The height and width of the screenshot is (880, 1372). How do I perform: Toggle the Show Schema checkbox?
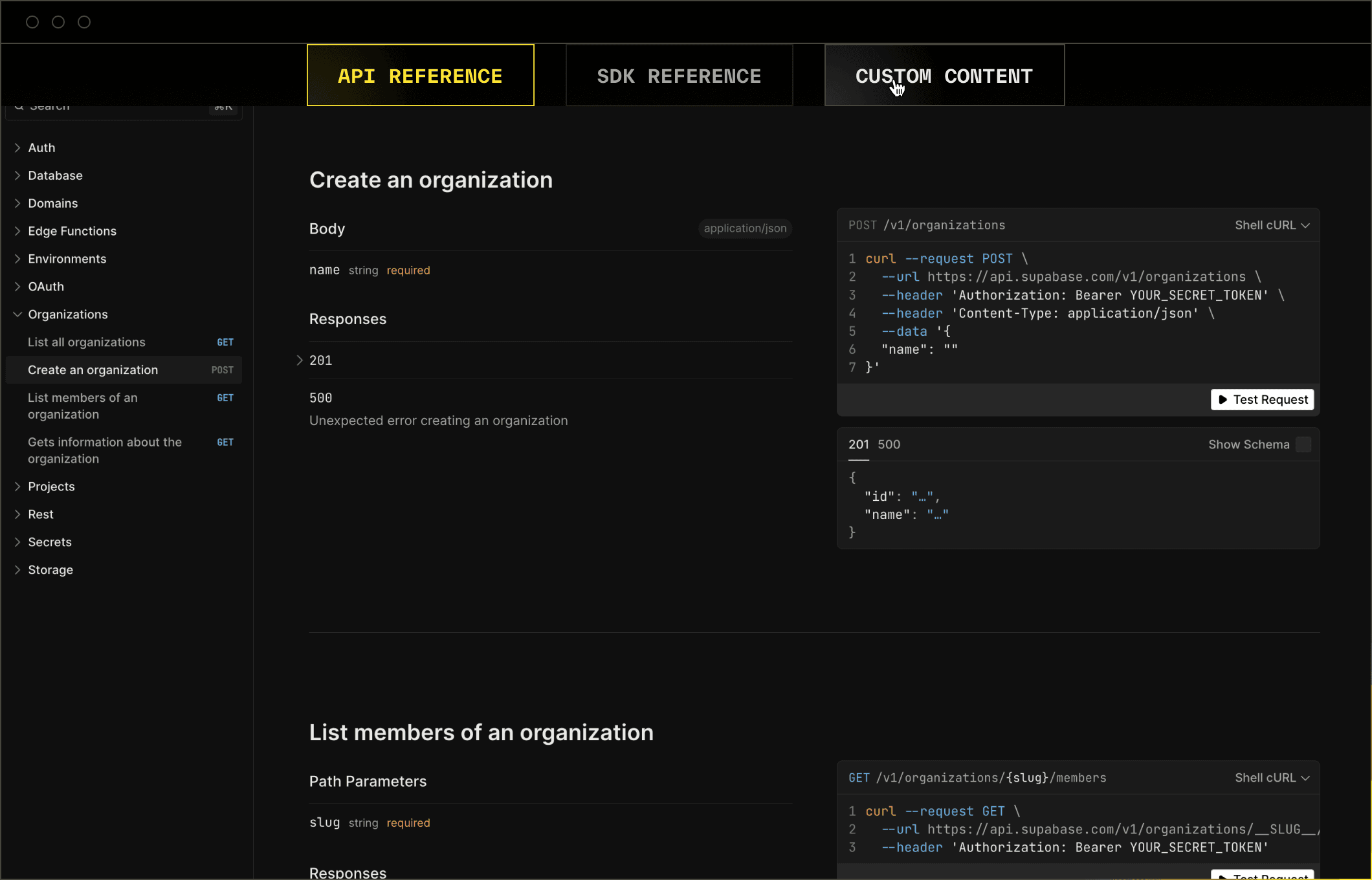[x=1303, y=445]
